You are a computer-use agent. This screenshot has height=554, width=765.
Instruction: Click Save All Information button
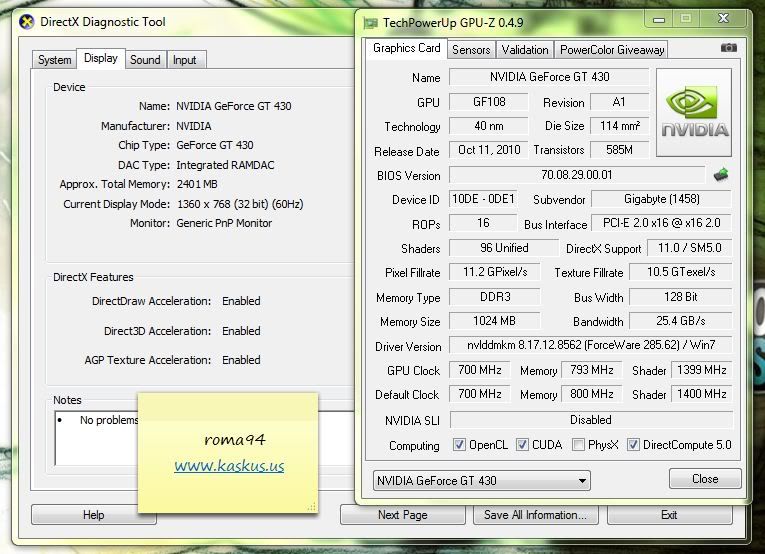pyautogui.click(x=535, y=514)
